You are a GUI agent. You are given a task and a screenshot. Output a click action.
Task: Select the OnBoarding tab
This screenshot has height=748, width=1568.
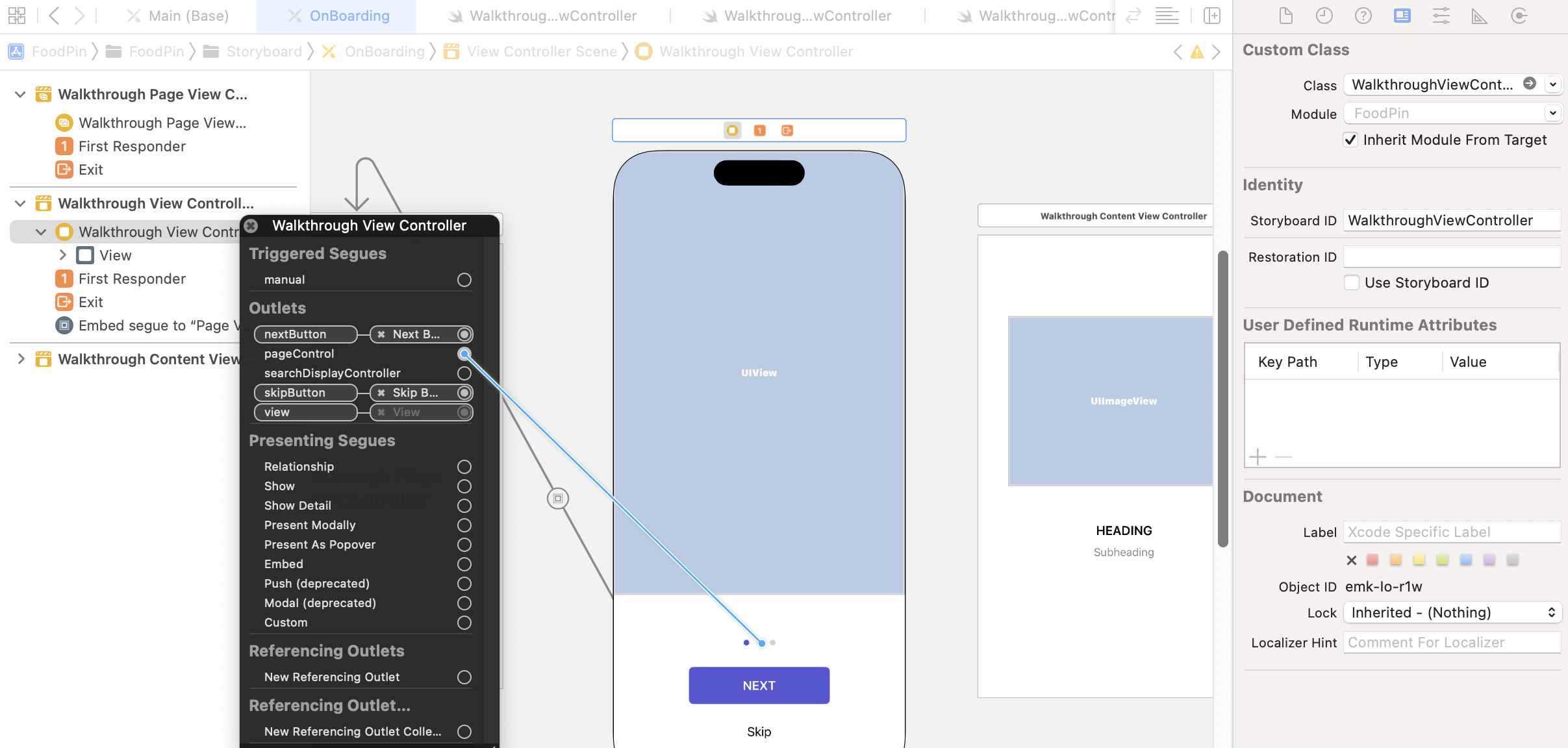[349, 16]
